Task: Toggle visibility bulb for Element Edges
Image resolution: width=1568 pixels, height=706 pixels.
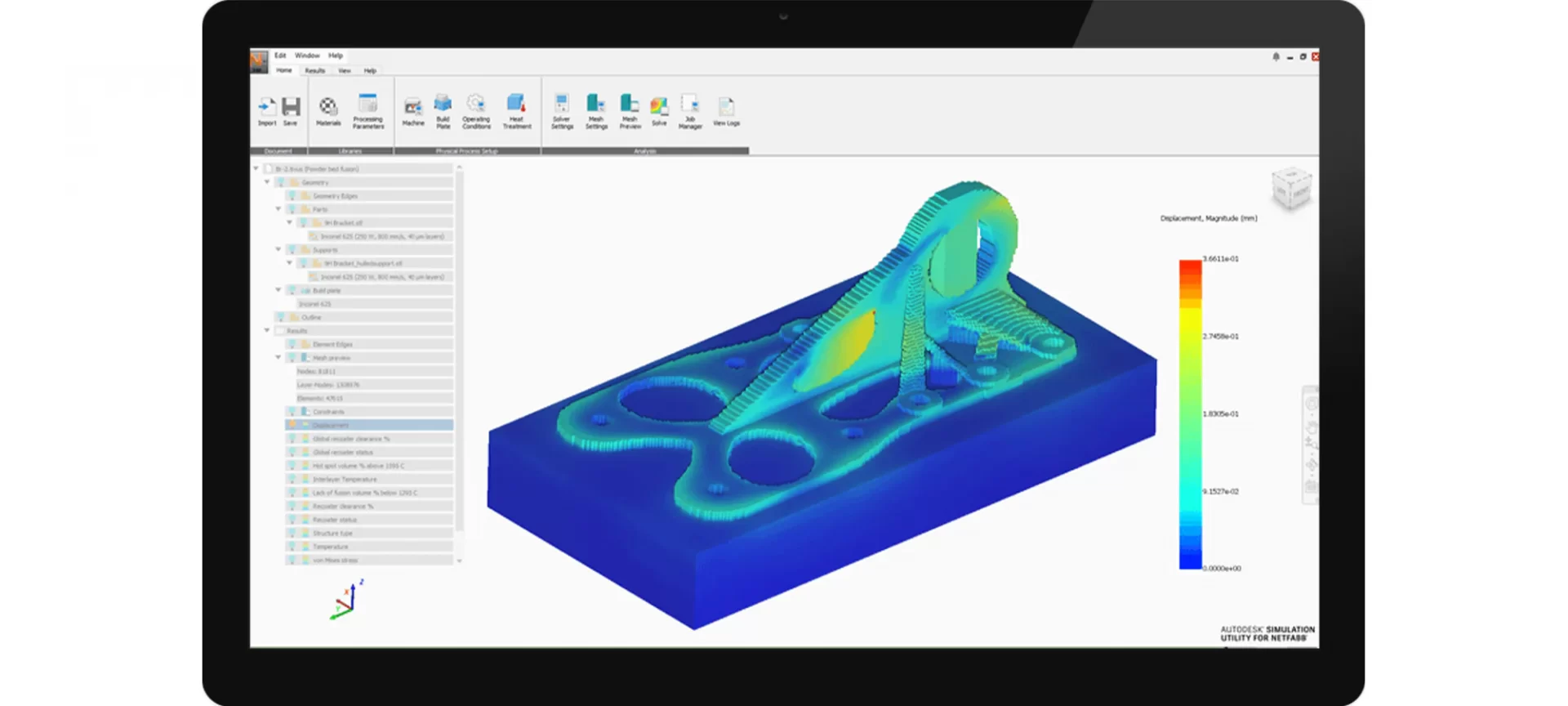Action: tap(292, 344)
